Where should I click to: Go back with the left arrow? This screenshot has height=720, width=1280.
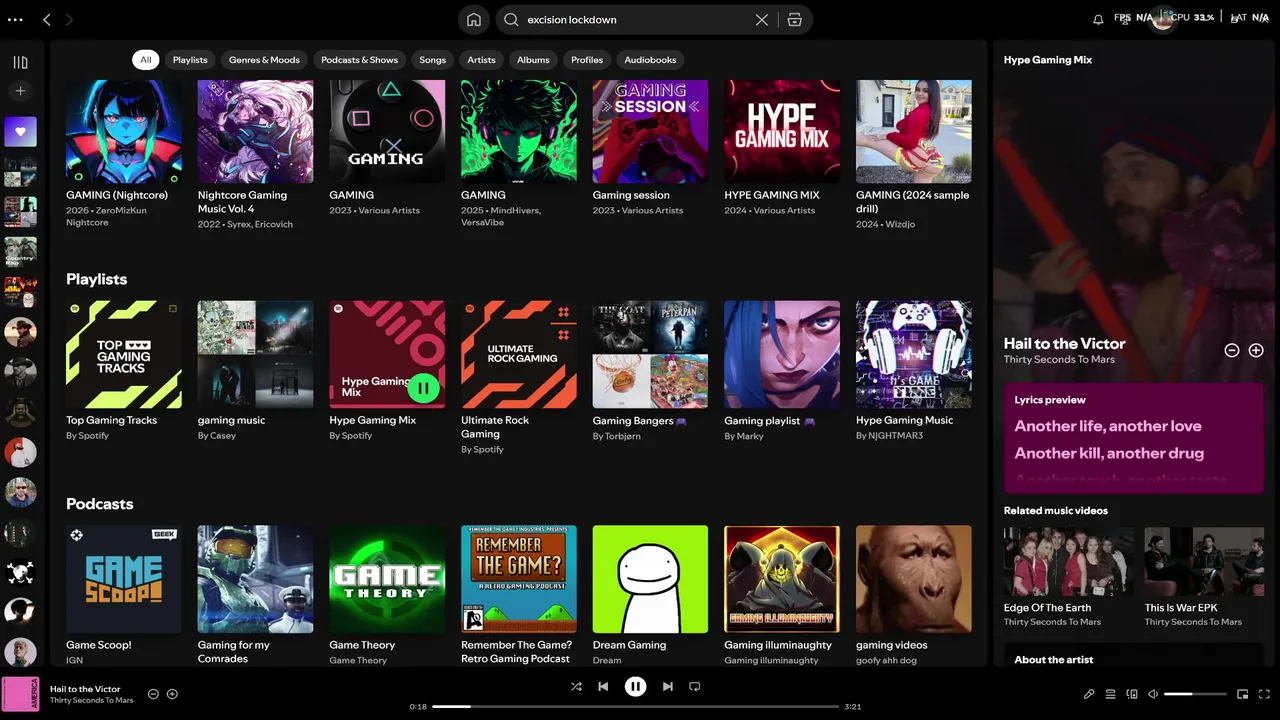coord(47,19)
